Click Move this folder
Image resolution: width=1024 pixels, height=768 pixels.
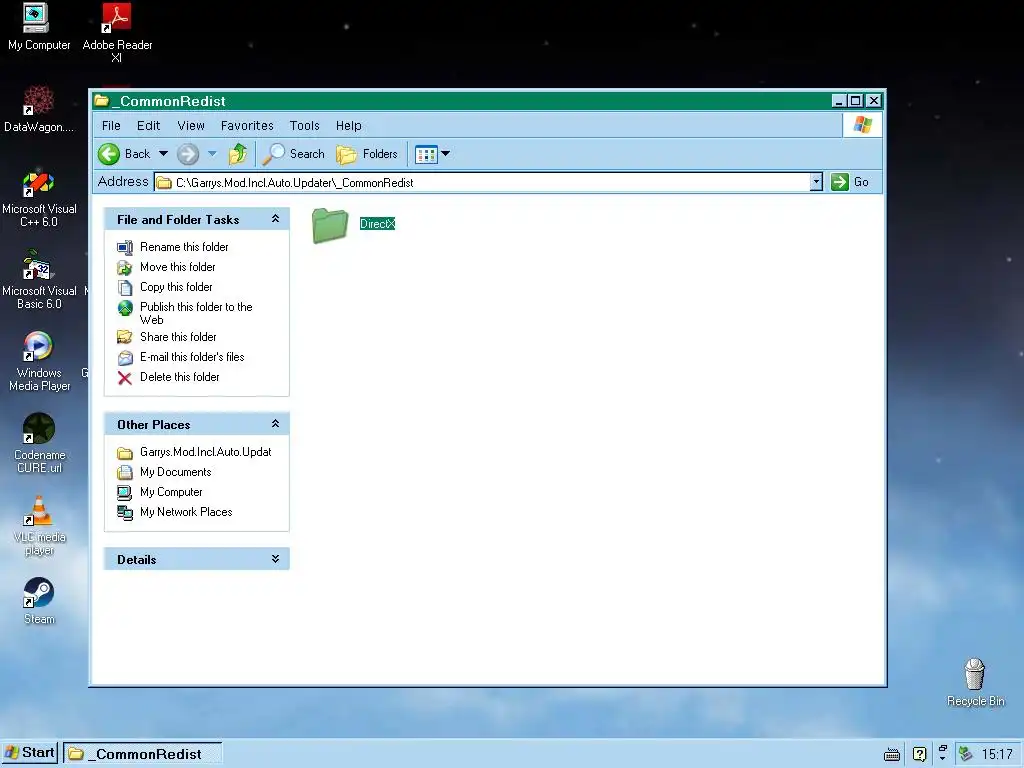click(178, 267)
